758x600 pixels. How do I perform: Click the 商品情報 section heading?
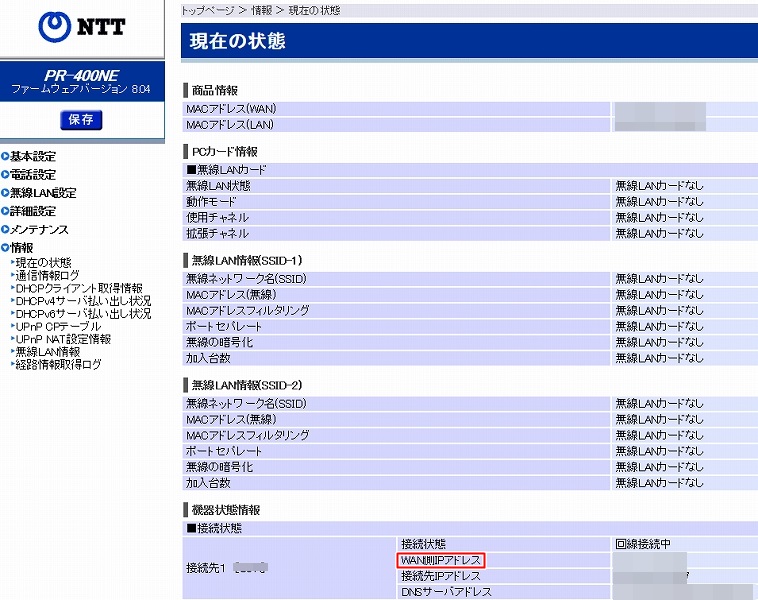[215, 90]
